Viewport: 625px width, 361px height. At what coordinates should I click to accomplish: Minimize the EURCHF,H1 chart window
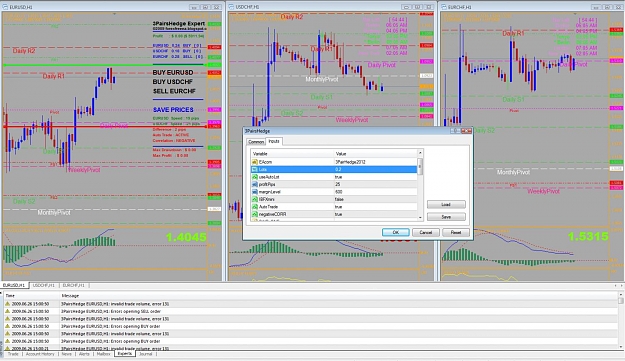596,7
